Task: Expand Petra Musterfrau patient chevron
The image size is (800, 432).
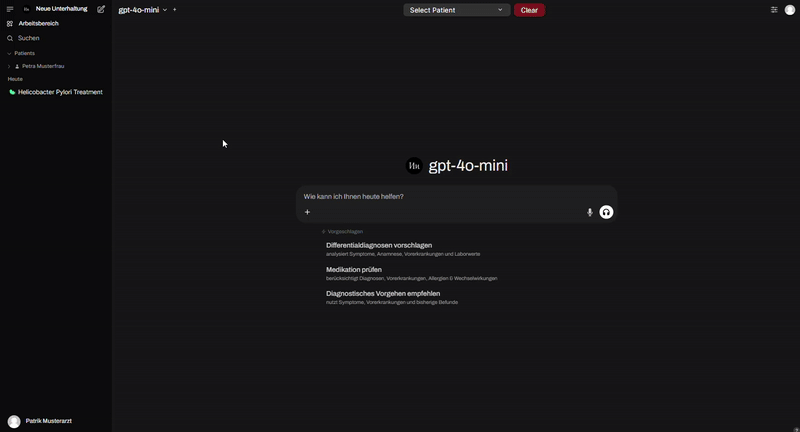Action: [9, 66]
